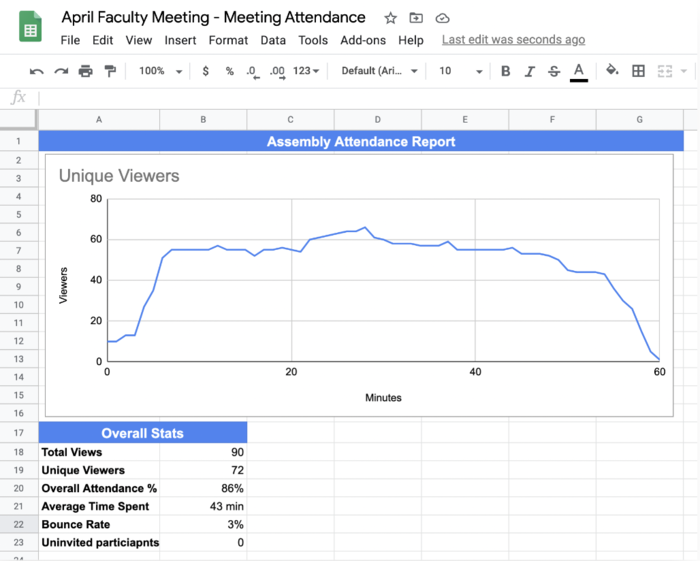Select the paint format roller tool

(x=110, y=71)
